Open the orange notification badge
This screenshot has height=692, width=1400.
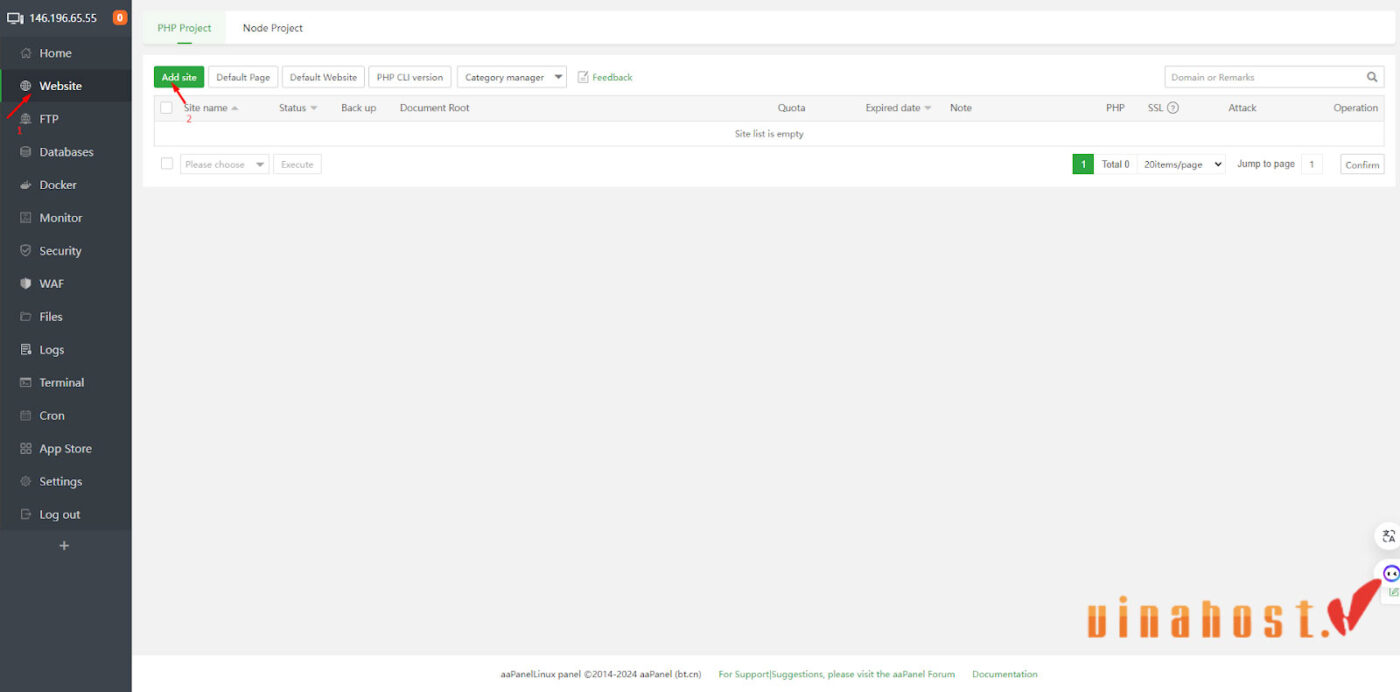pos(120,18)
